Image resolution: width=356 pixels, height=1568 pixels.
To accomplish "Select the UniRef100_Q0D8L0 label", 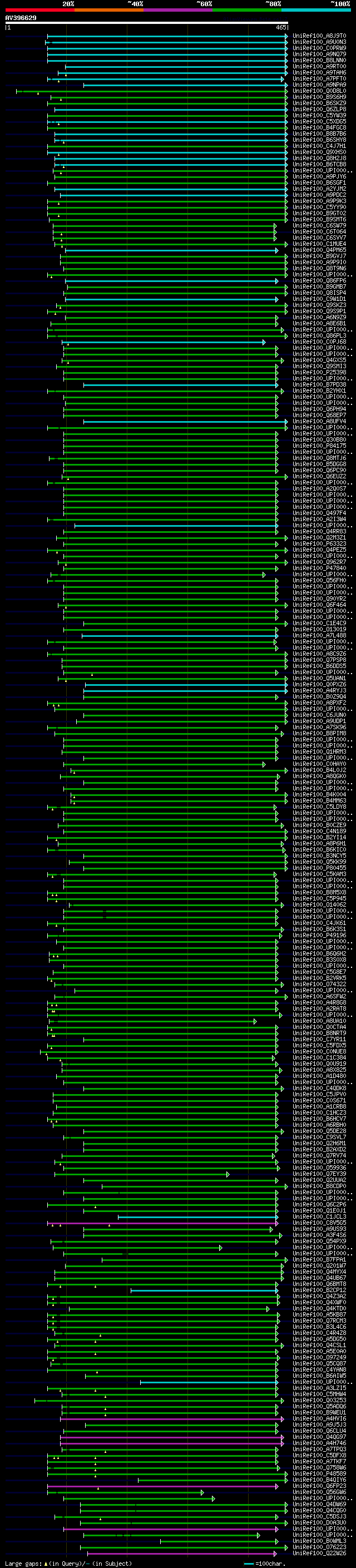I will [319, 91].
